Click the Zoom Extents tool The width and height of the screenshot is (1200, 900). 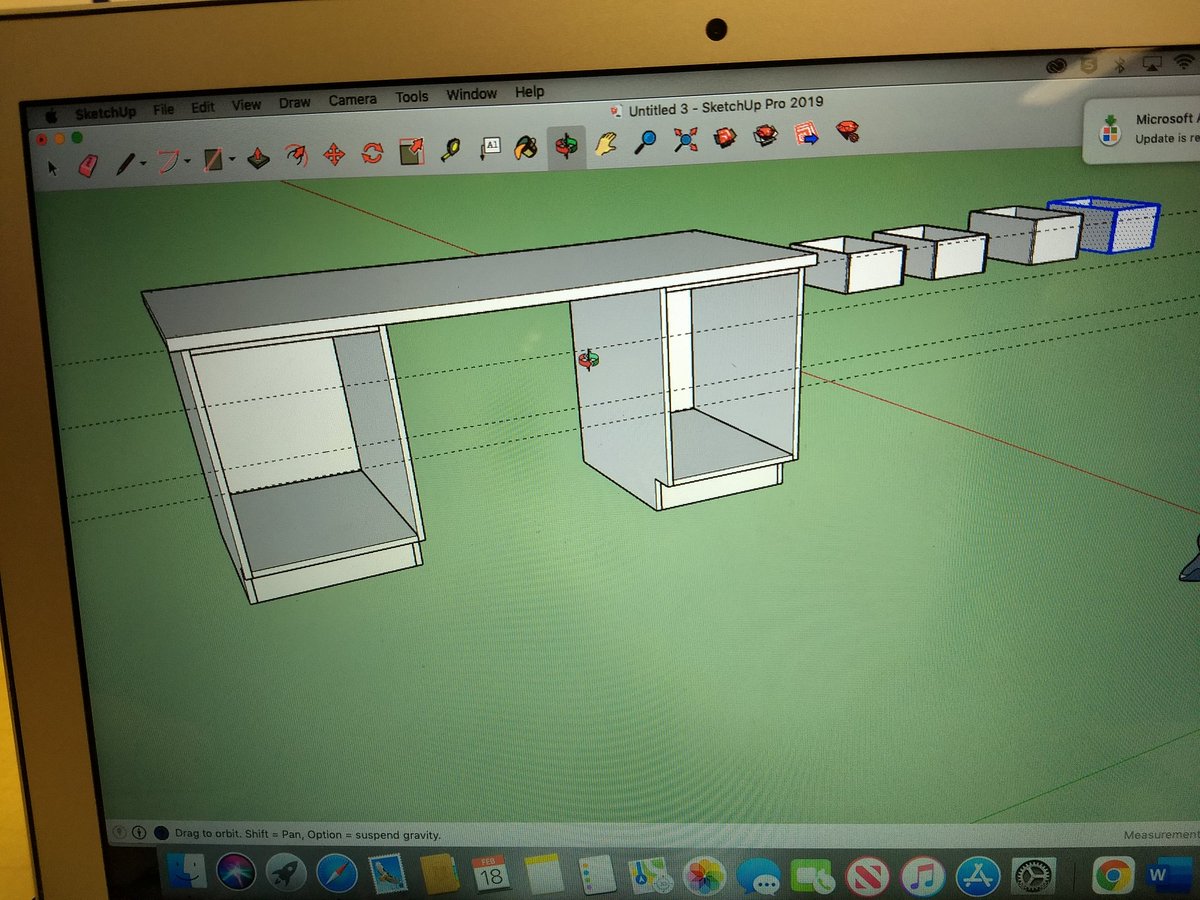pos(685,139)
